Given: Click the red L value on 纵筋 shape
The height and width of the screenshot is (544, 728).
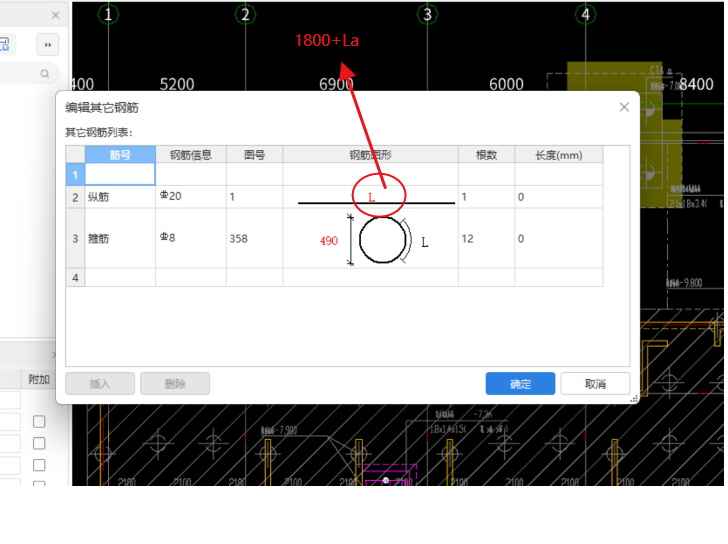Looking at the screenshot, I should (x=371, y=198).
